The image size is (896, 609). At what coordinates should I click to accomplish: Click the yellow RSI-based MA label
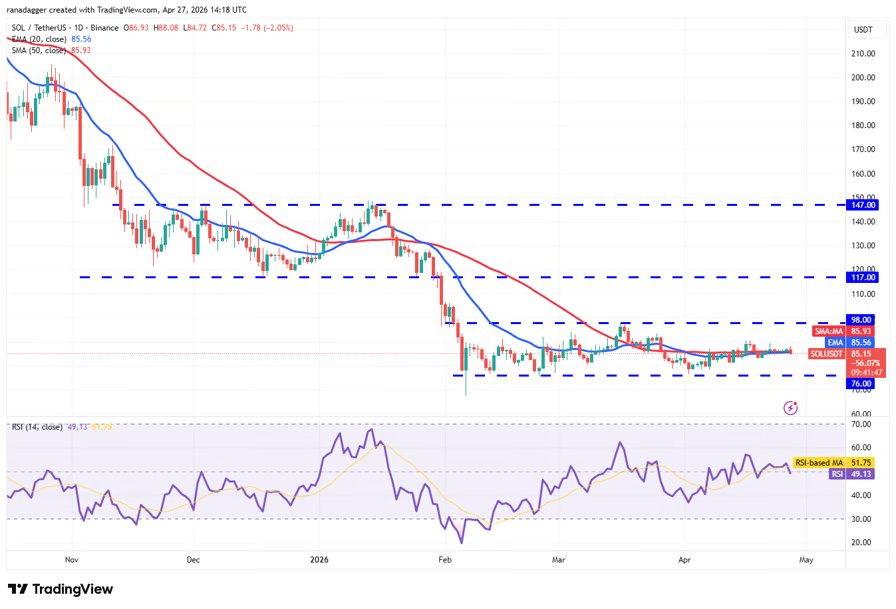[820, 463]
